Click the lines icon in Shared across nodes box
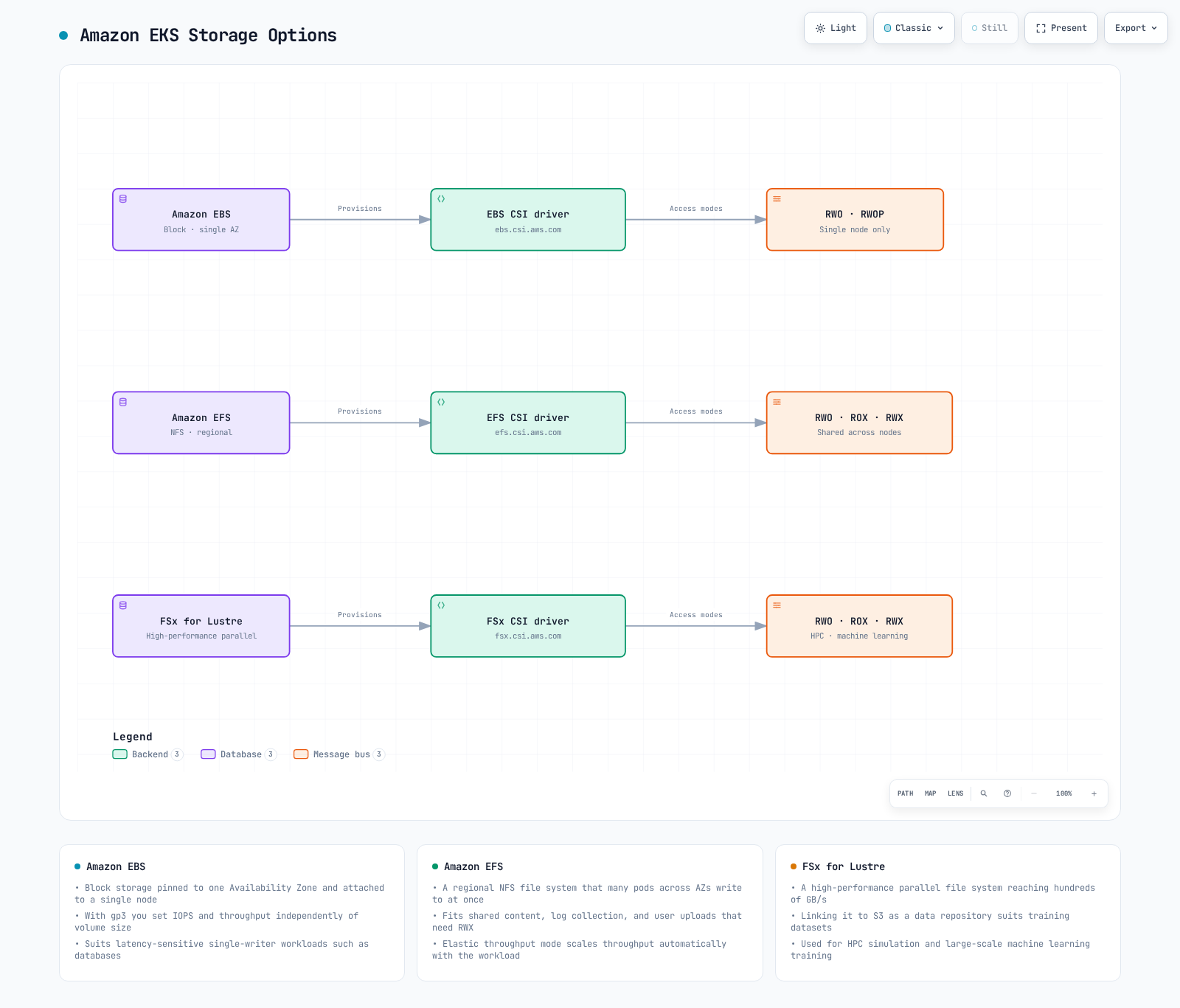The image size is (1180, 1008). pyautogui.click(x=777, y=402)
